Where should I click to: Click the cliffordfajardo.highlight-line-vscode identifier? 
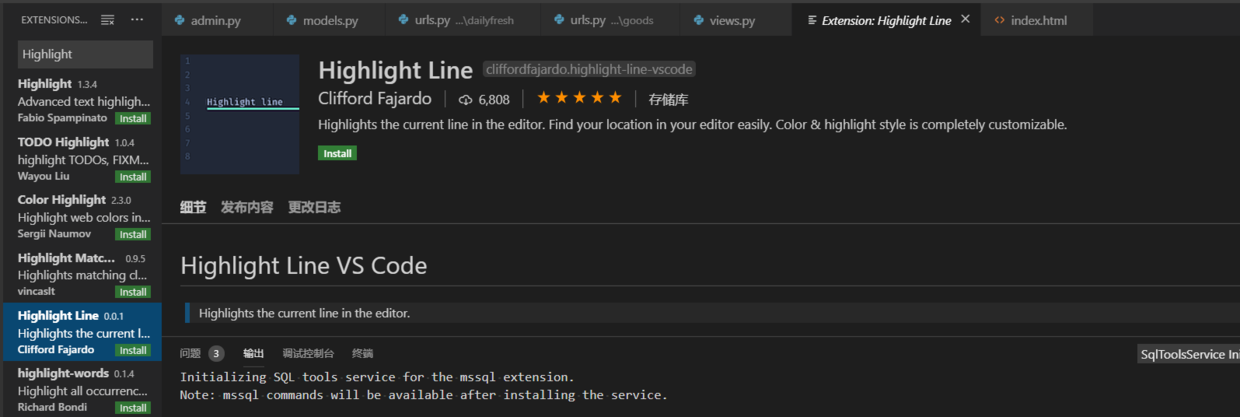click(589, 69)
